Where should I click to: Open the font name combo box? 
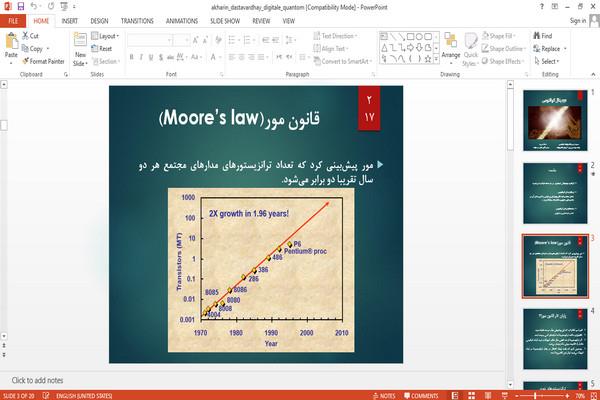[x=150, y=40]
